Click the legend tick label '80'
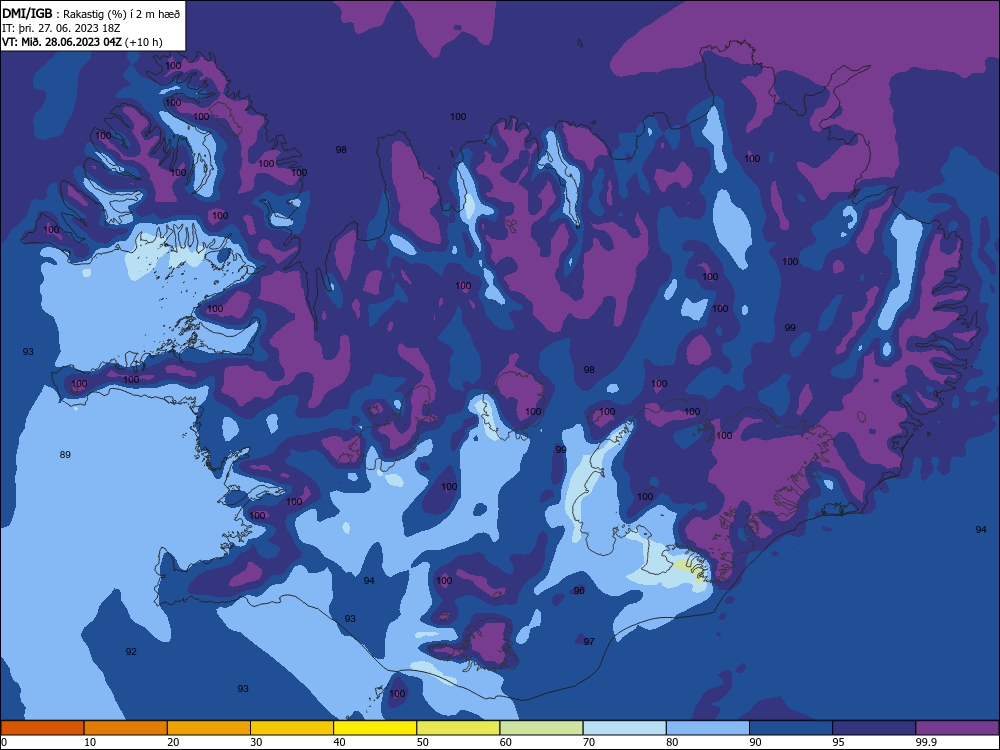The image size is (1000, 750). point(672,742)
